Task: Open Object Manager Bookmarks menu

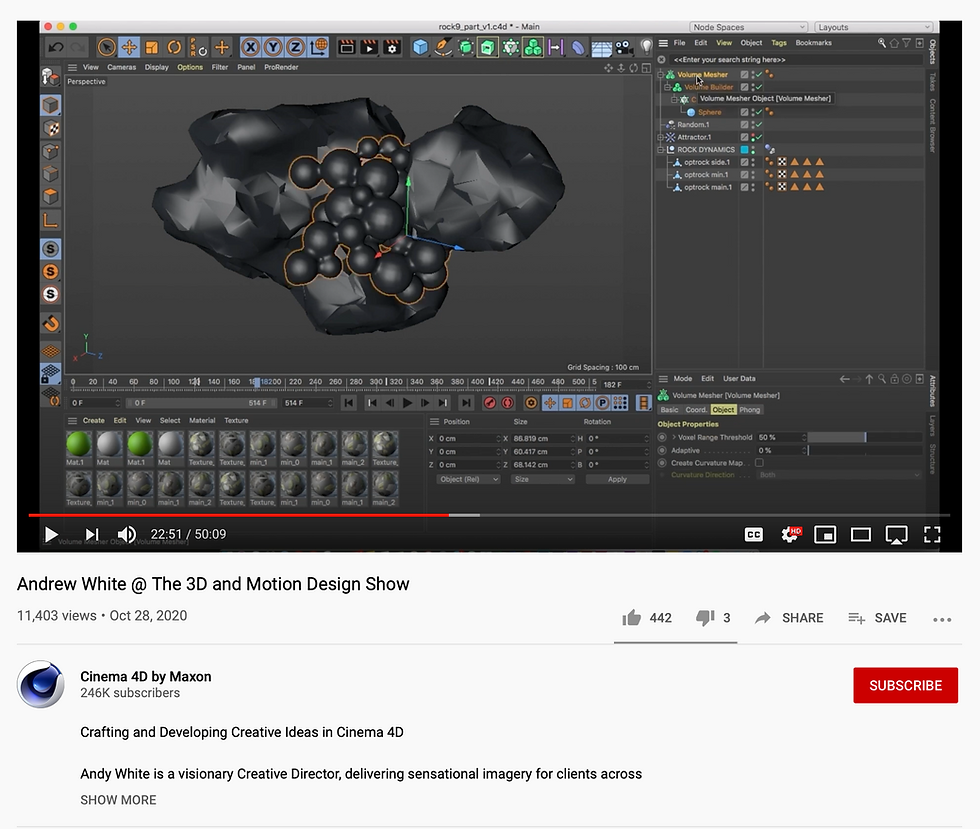Action: [x=813, y=43]
